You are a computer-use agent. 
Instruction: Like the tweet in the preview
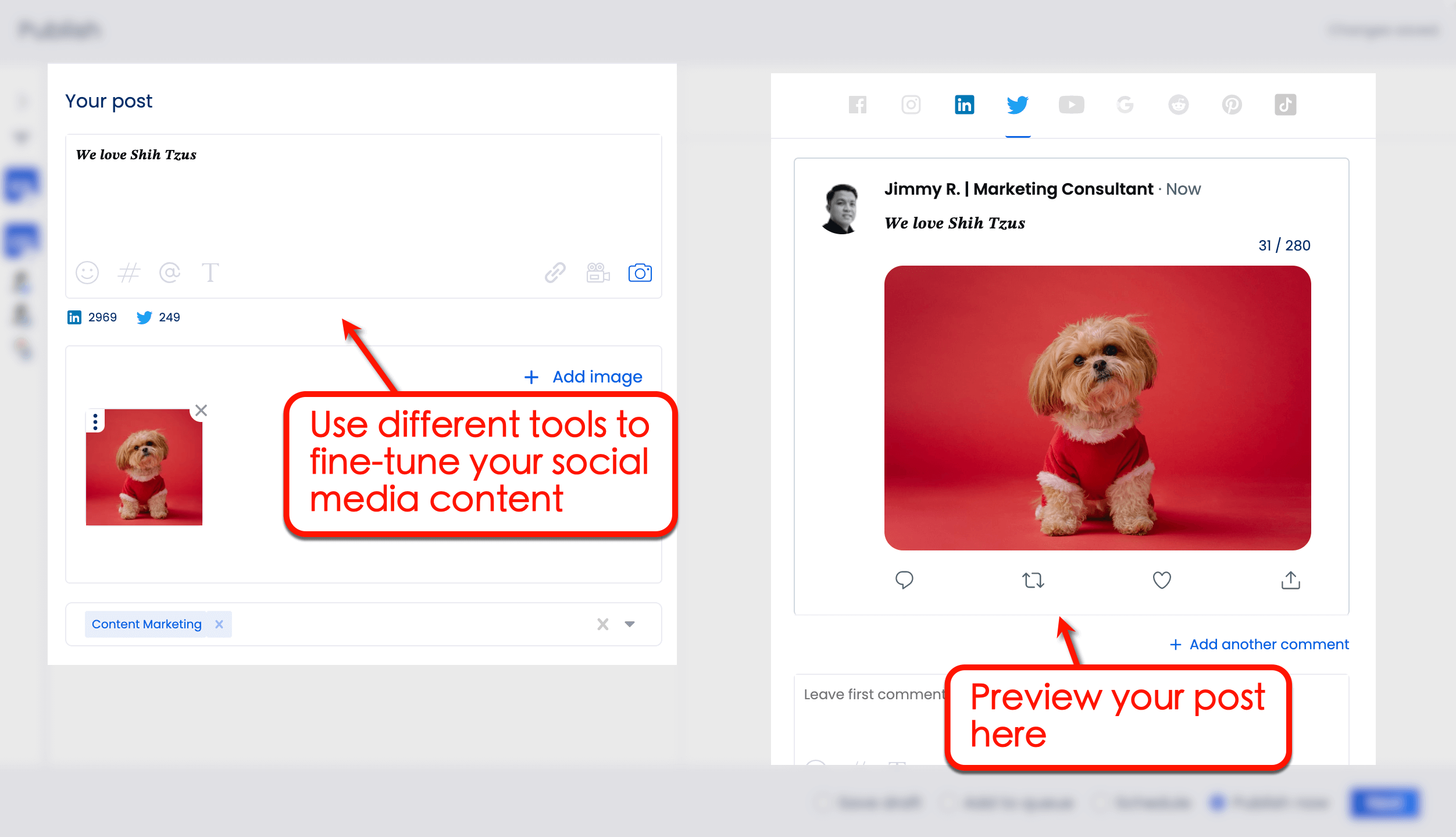1161,580
